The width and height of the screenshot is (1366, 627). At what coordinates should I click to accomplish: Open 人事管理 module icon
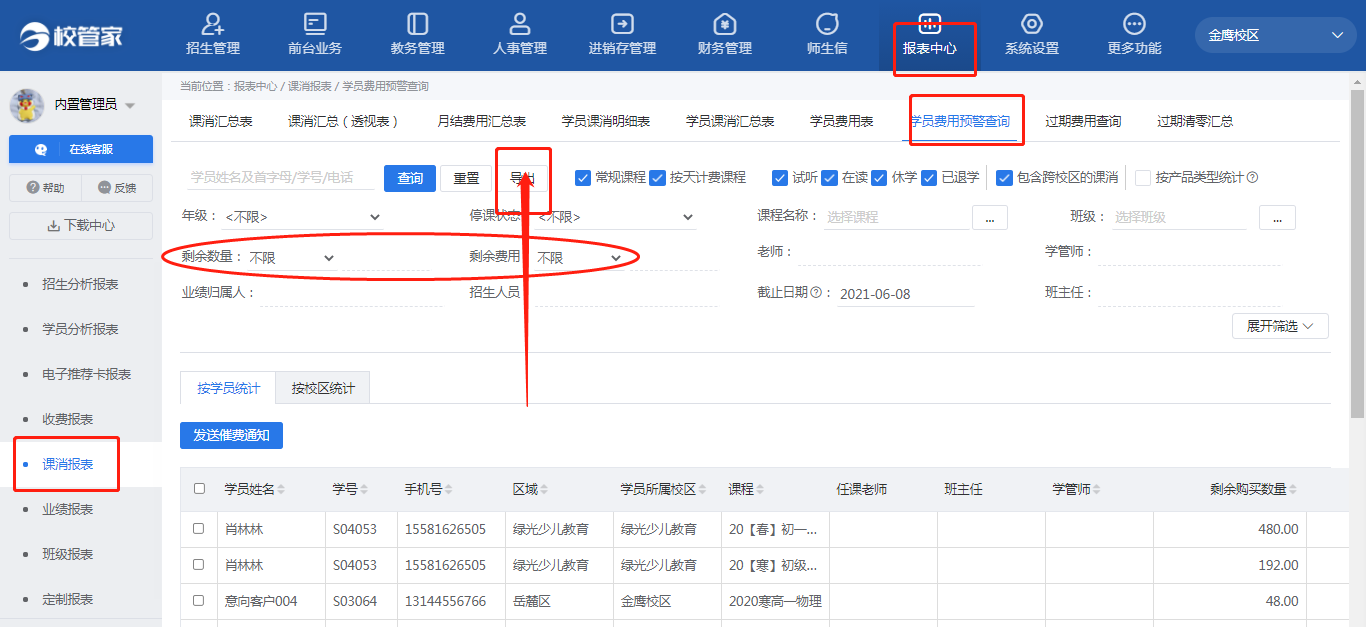[x=520, y=24]
